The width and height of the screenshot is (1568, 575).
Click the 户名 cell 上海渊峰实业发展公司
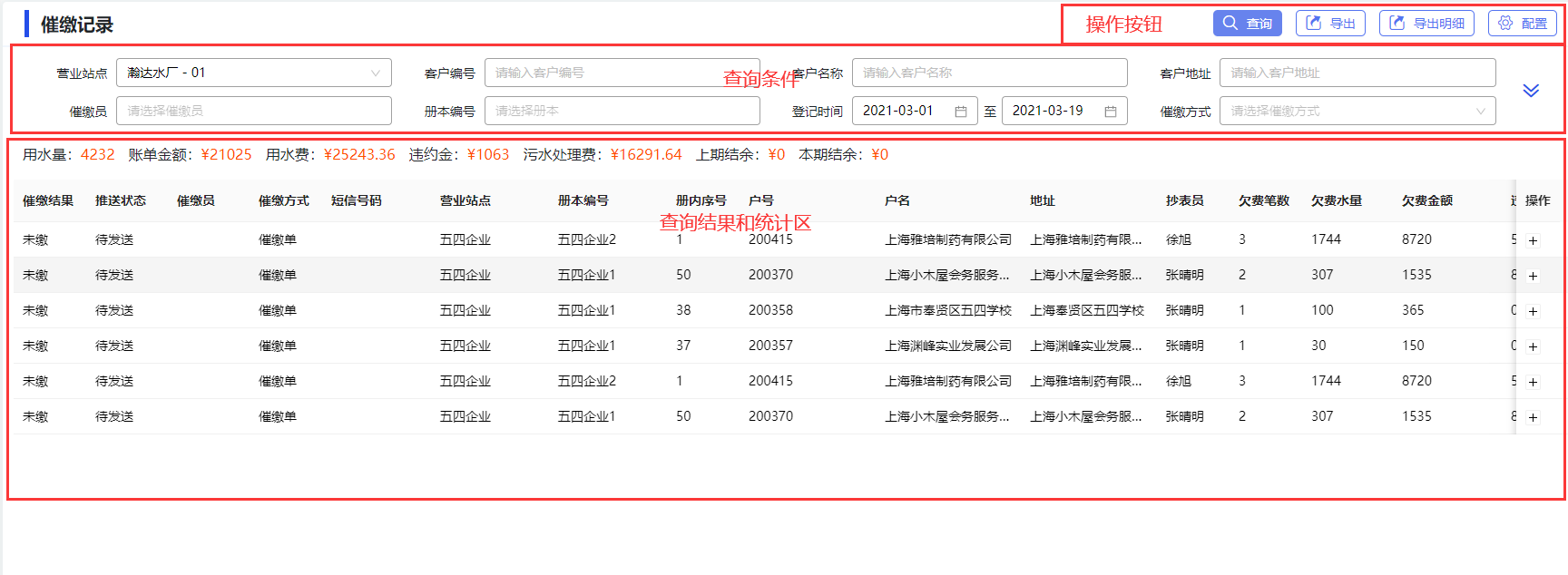pos(948,346)
